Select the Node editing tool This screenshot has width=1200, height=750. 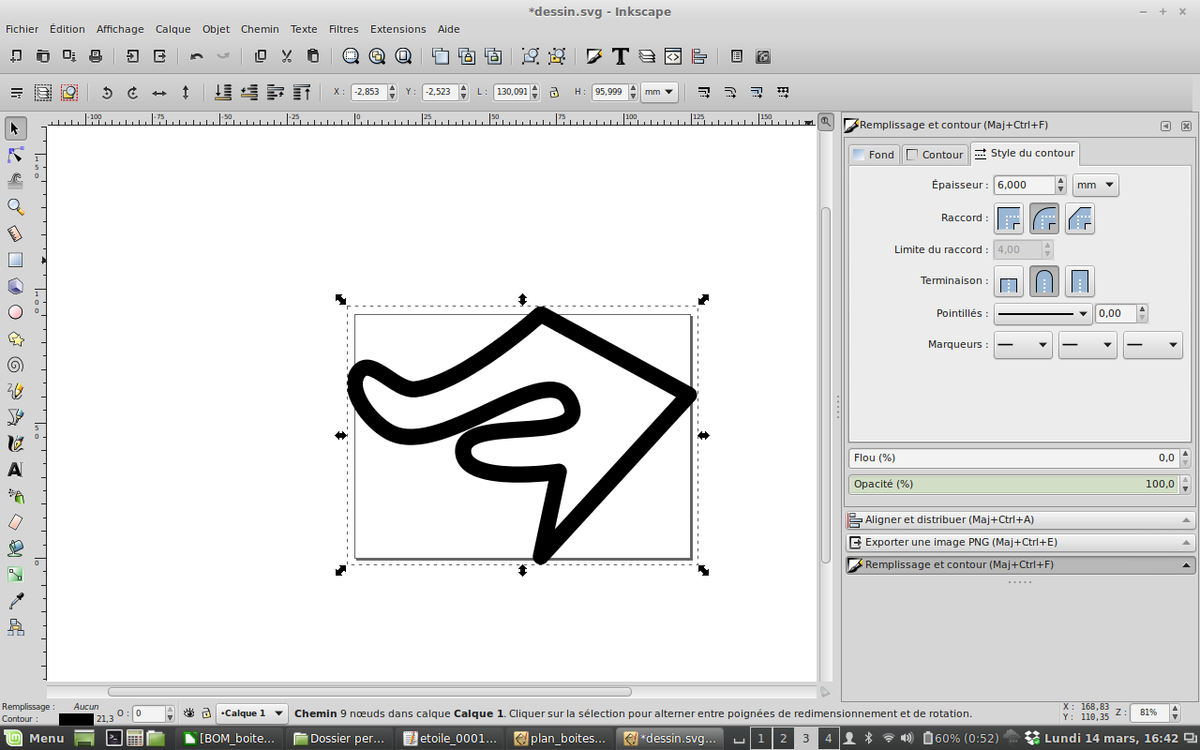pos(15,155)
